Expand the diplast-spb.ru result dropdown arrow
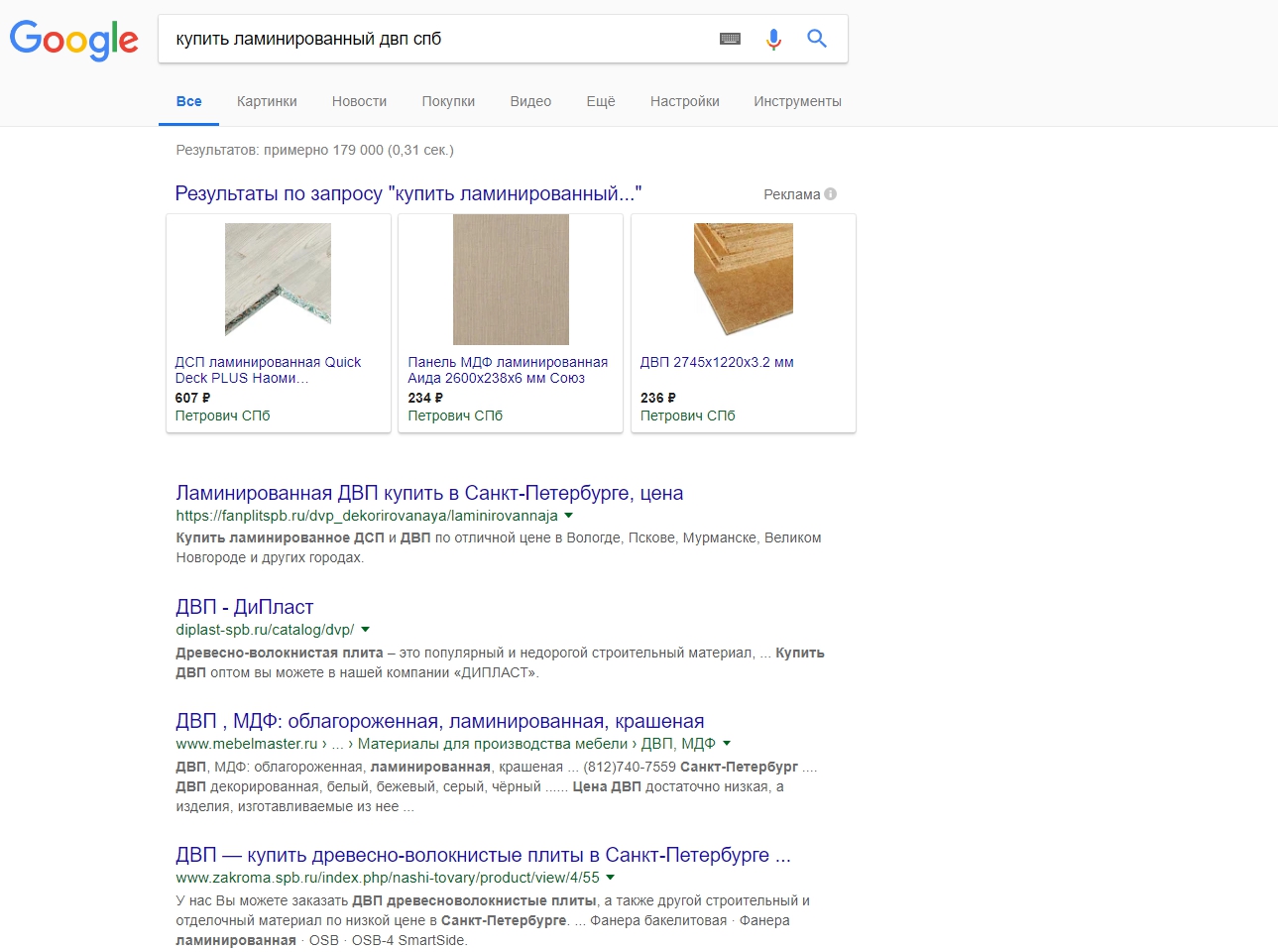 pos(365,630)
